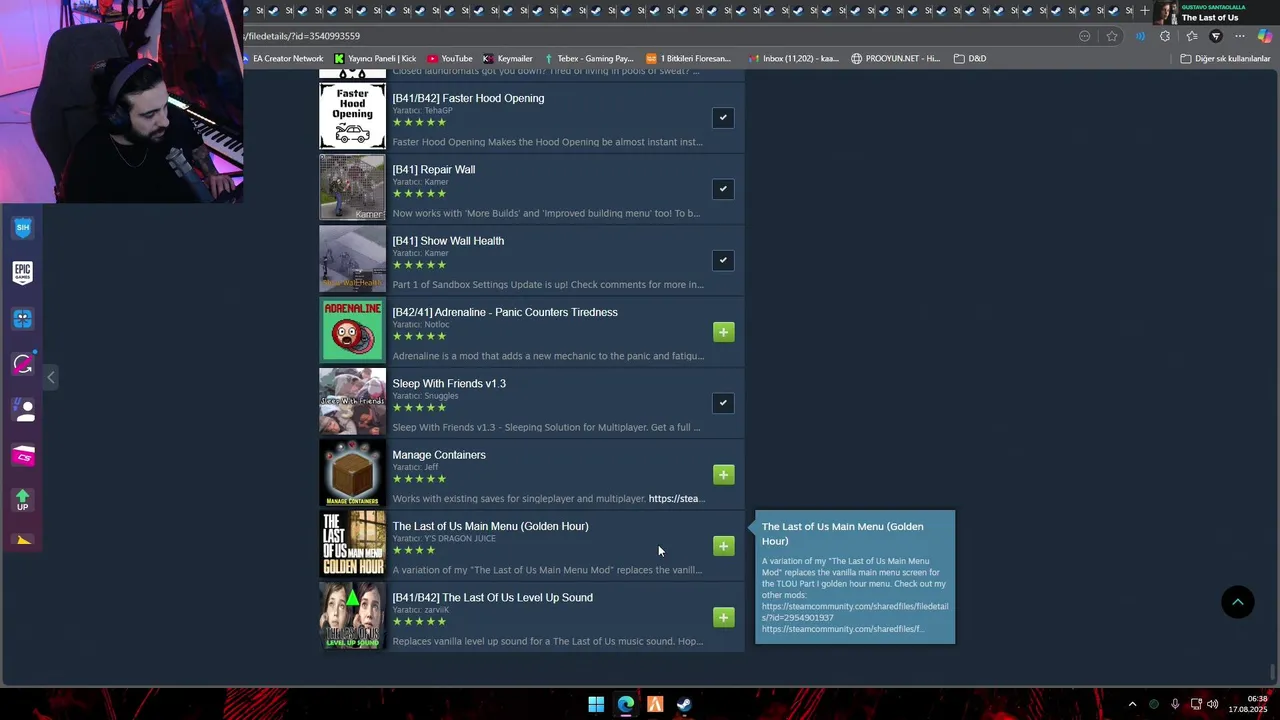
Task: Open the Manage Containers crate thumbnail
Action: pos(352,473)
